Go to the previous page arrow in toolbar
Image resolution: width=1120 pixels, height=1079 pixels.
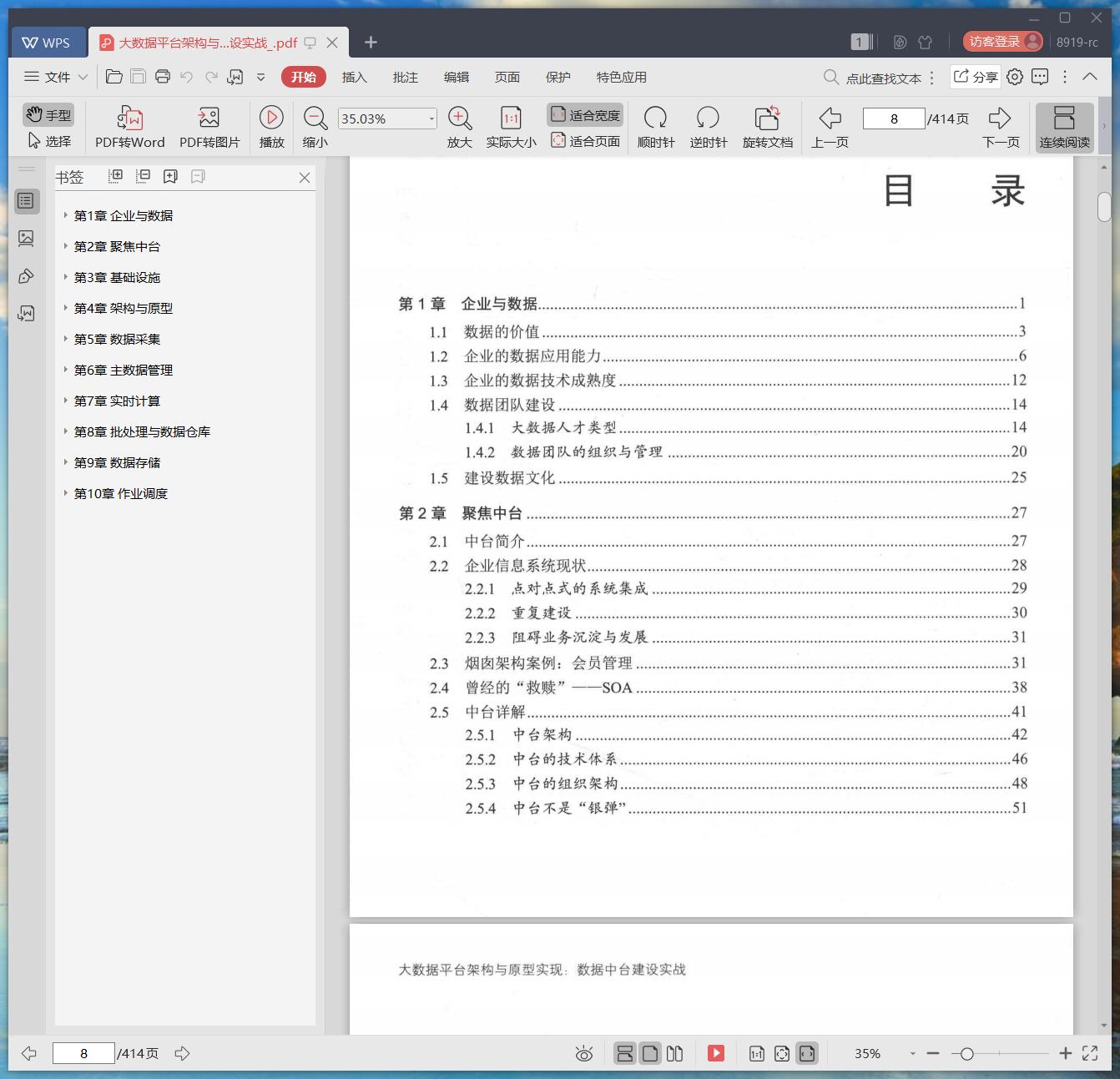click(830, 127)
